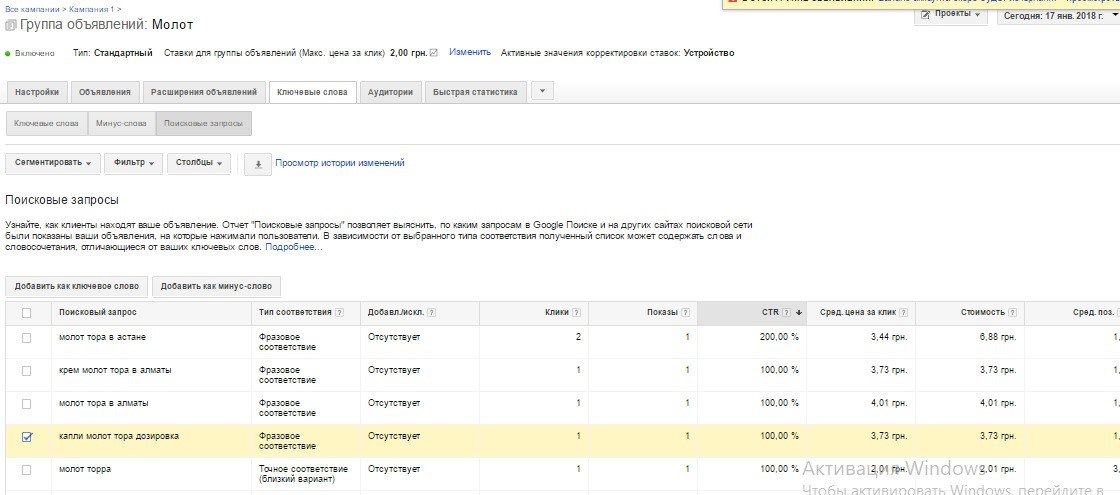Click search query text молот тора в астане
This screenshot has width=1120, height=495.
point(102,337)
